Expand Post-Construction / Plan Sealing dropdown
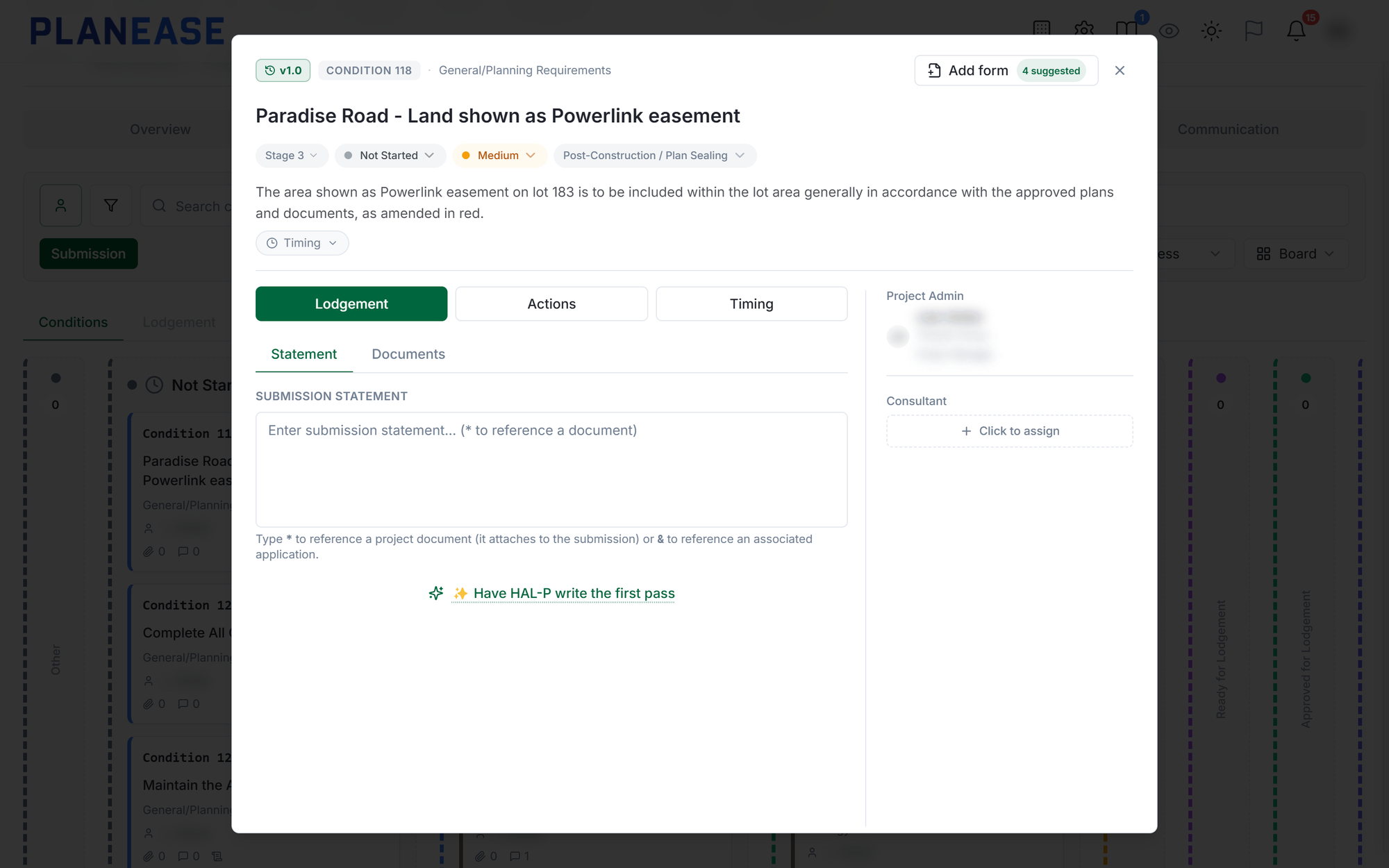The height and width of the screenshot is (868, 1389). [x=654, y=156]
